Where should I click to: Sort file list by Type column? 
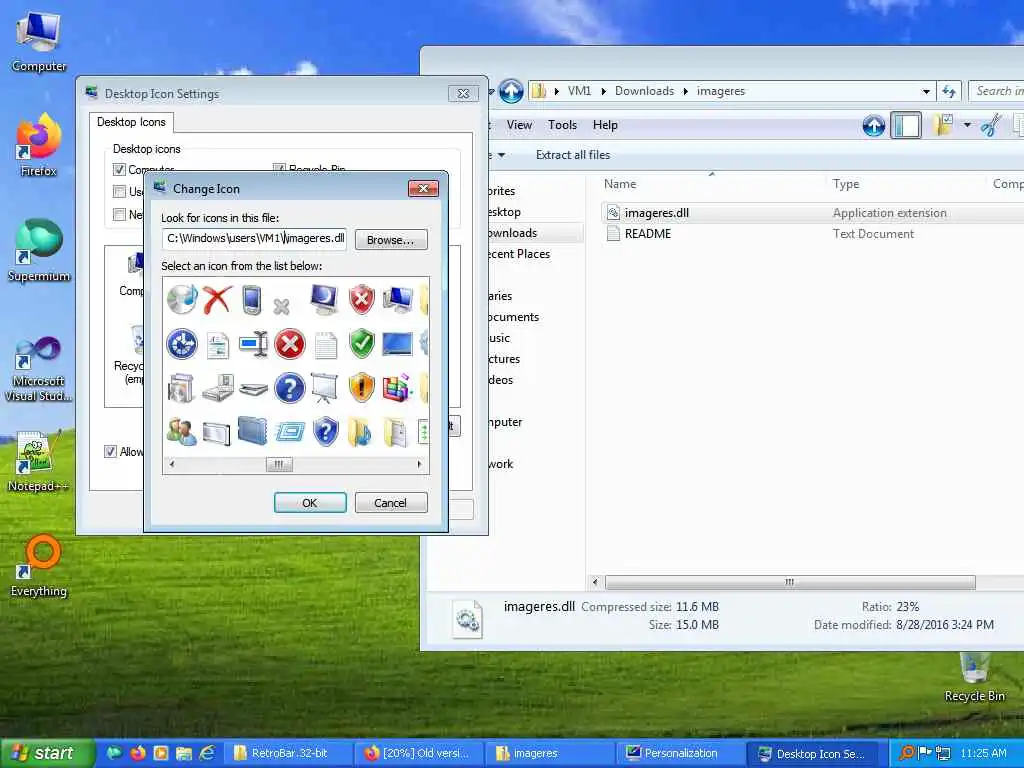pos(906,184)
